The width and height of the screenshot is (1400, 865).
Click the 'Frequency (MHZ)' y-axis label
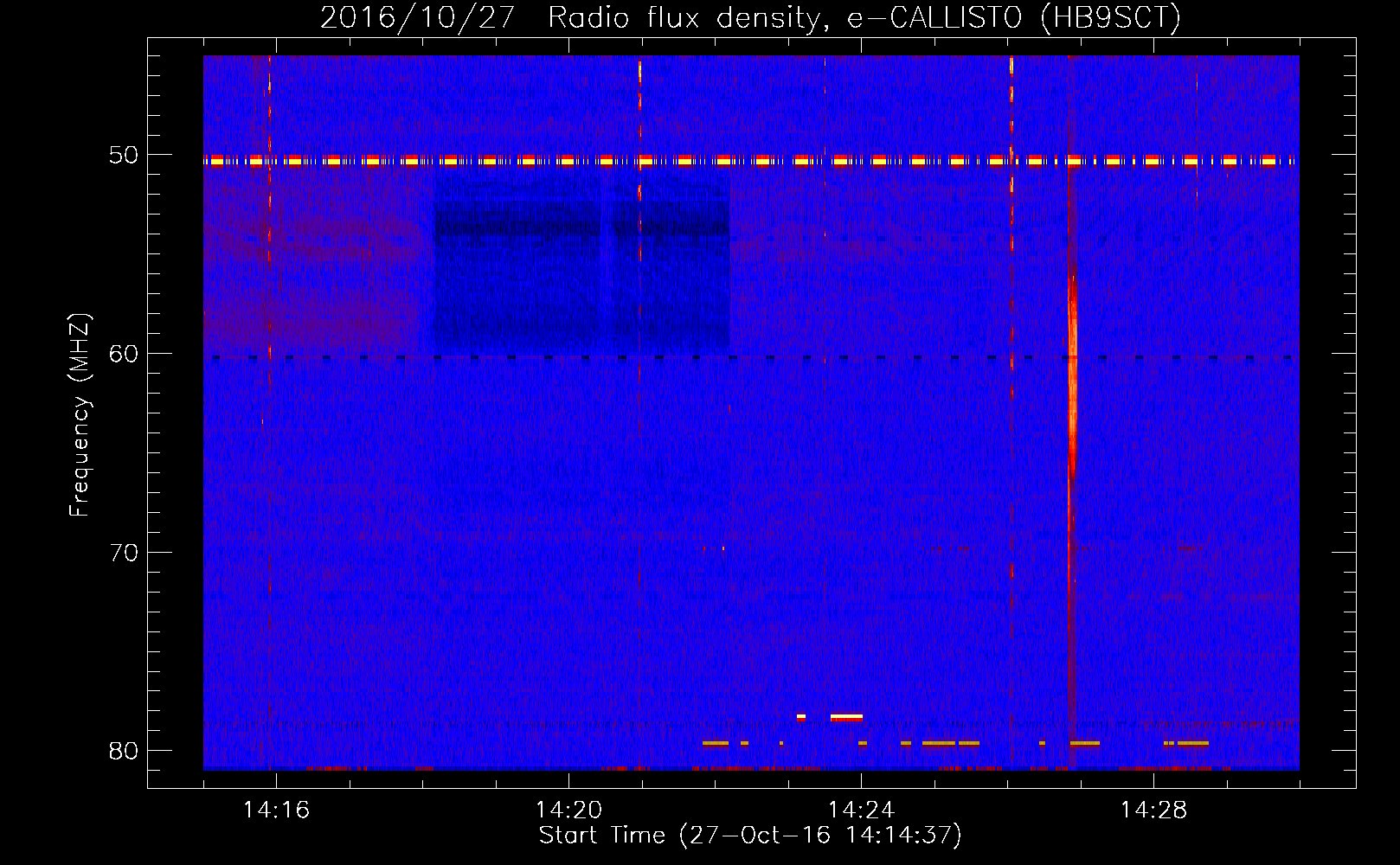click(x=80, y=414)
